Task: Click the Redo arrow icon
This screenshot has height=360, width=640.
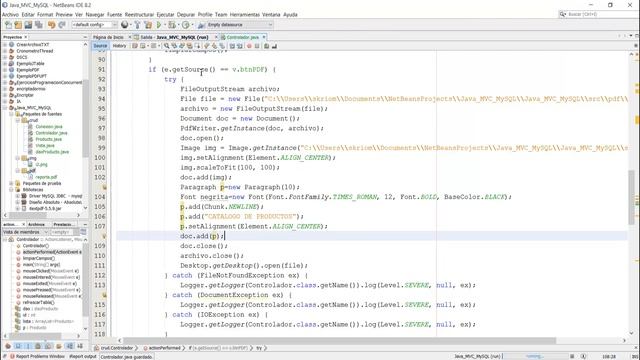Action: [62, 25]
